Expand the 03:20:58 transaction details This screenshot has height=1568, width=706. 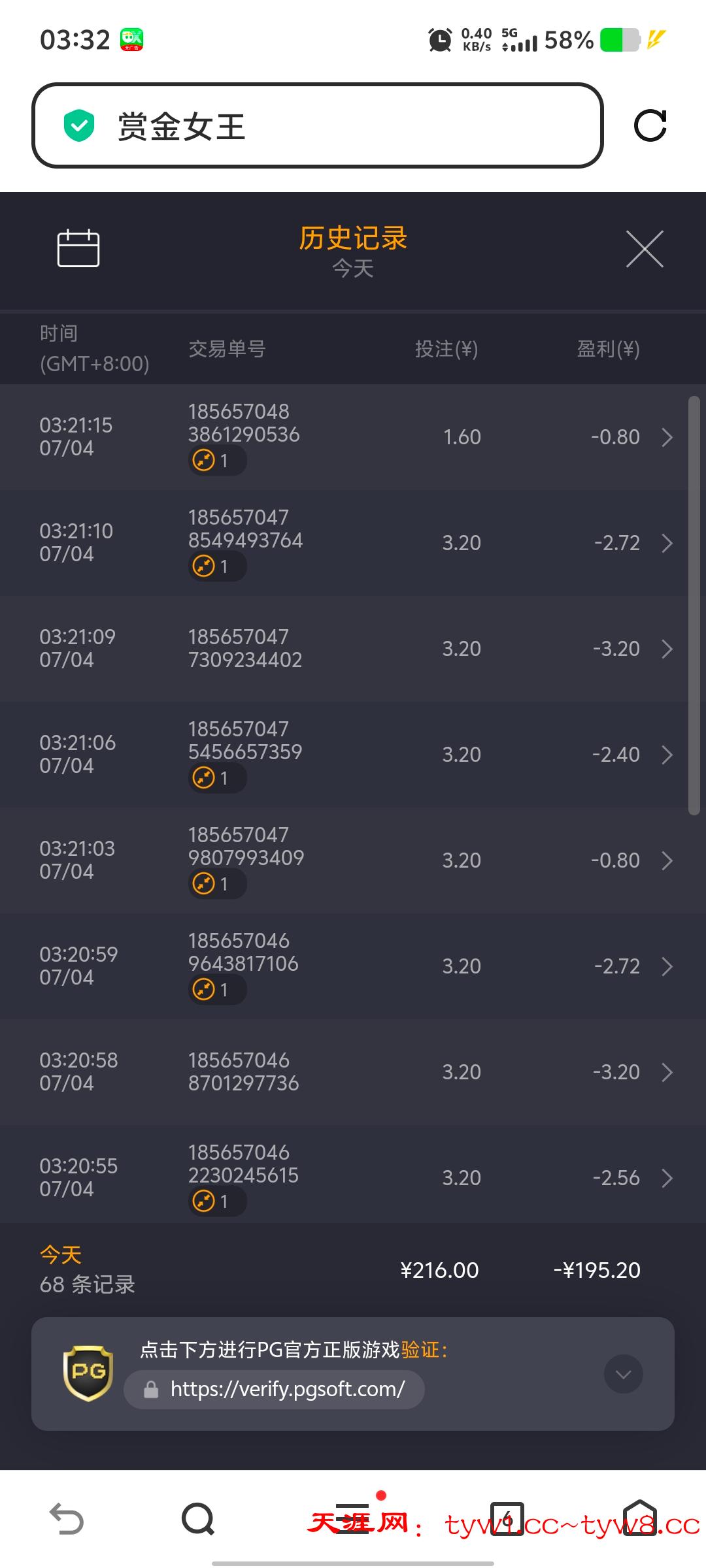tap(667, 1072)
